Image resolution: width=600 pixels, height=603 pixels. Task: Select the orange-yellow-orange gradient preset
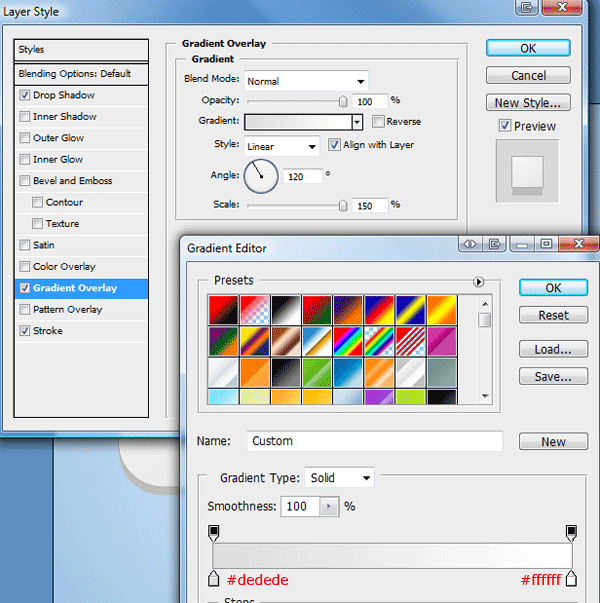pos(442,310)
